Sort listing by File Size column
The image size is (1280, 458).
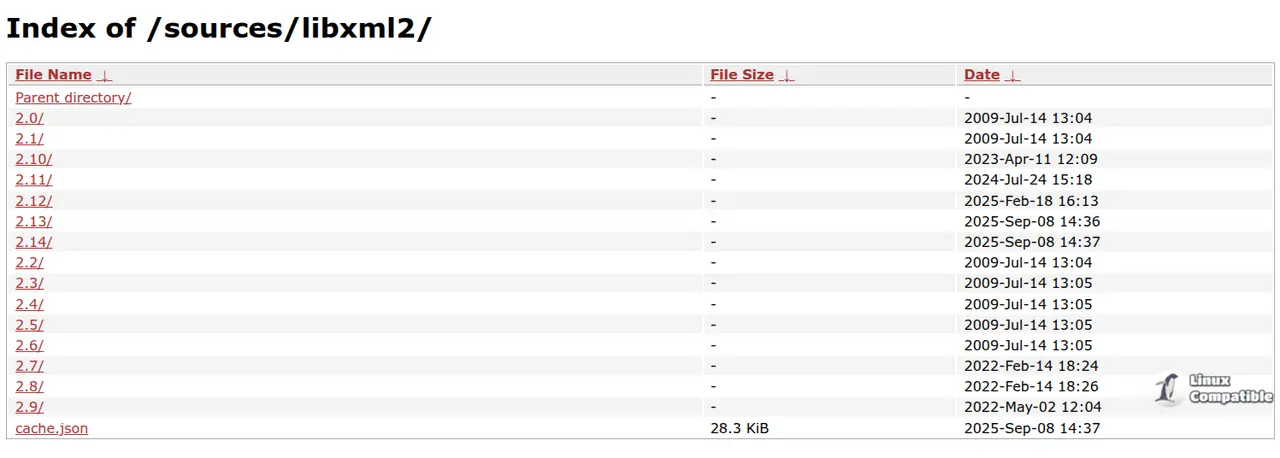click(x=741, y=75)
